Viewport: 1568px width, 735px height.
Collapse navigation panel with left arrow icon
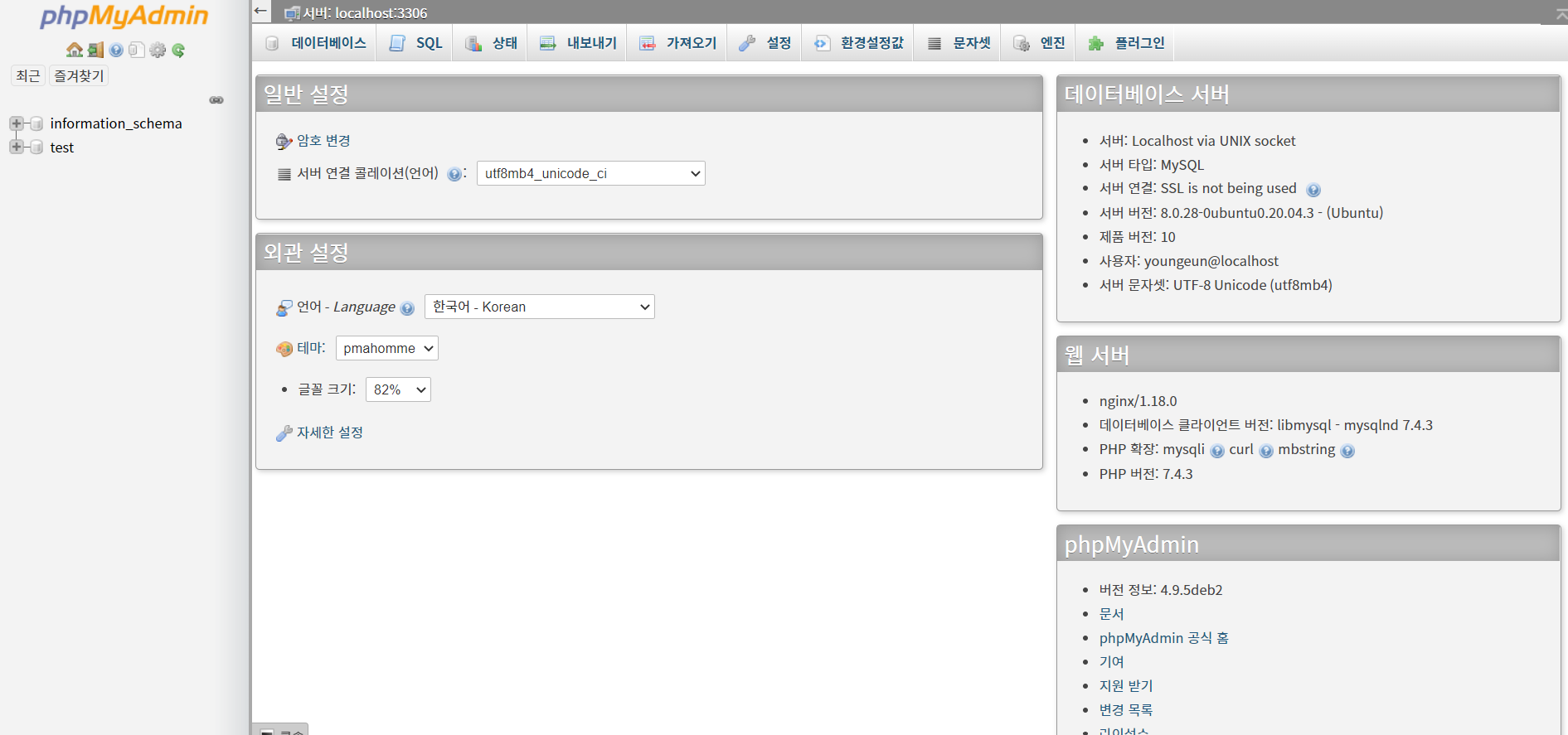pyautogui.click(x=260, y=11)
